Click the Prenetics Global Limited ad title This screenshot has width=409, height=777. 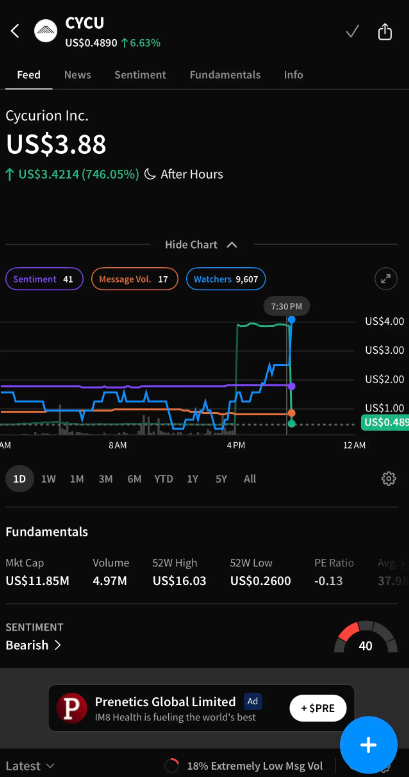point(165,702)
